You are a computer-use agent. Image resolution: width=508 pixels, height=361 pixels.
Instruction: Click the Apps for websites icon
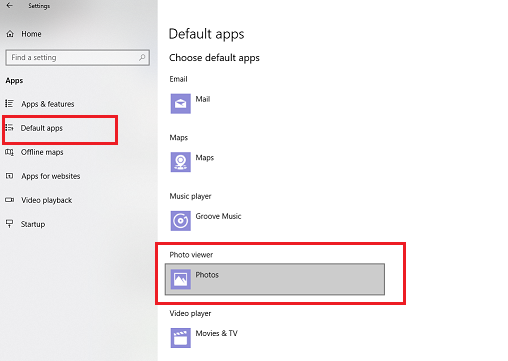pyautogui.click(x=9, y=176)
